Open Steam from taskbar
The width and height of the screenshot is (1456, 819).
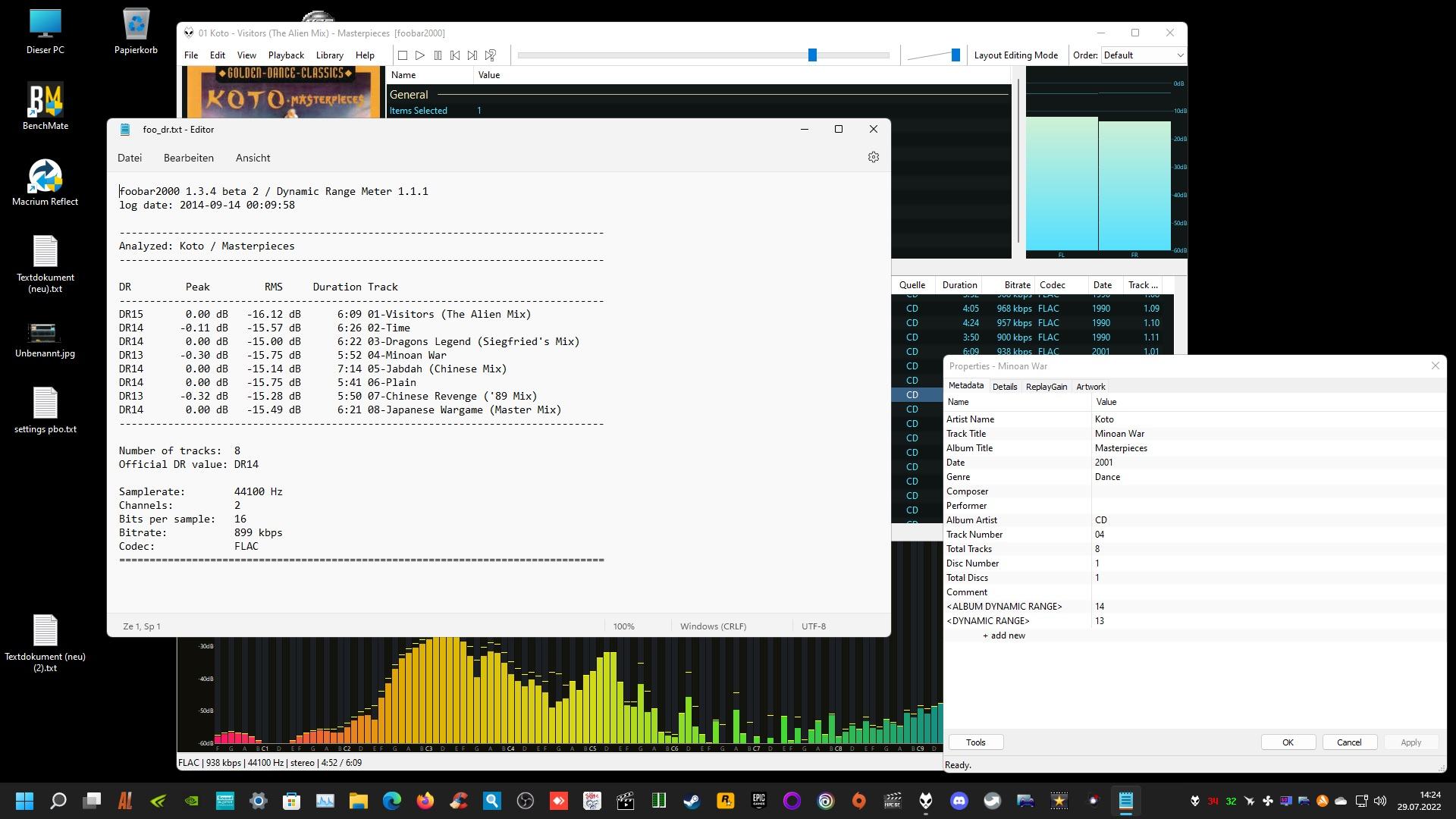tap(692, 801)
